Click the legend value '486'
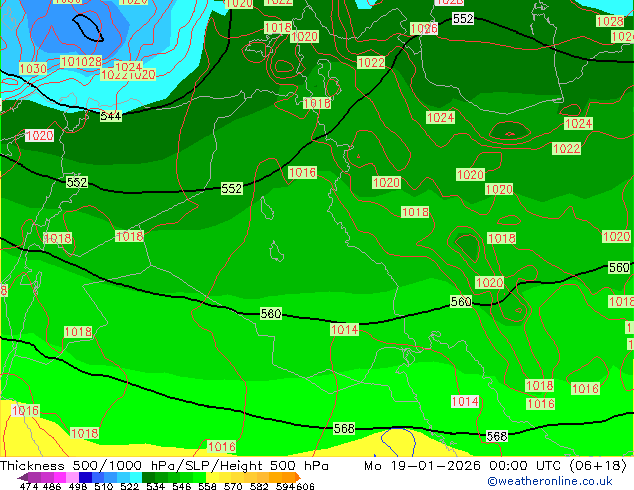This screenshot has width=634, height=490. pos(52,486)
